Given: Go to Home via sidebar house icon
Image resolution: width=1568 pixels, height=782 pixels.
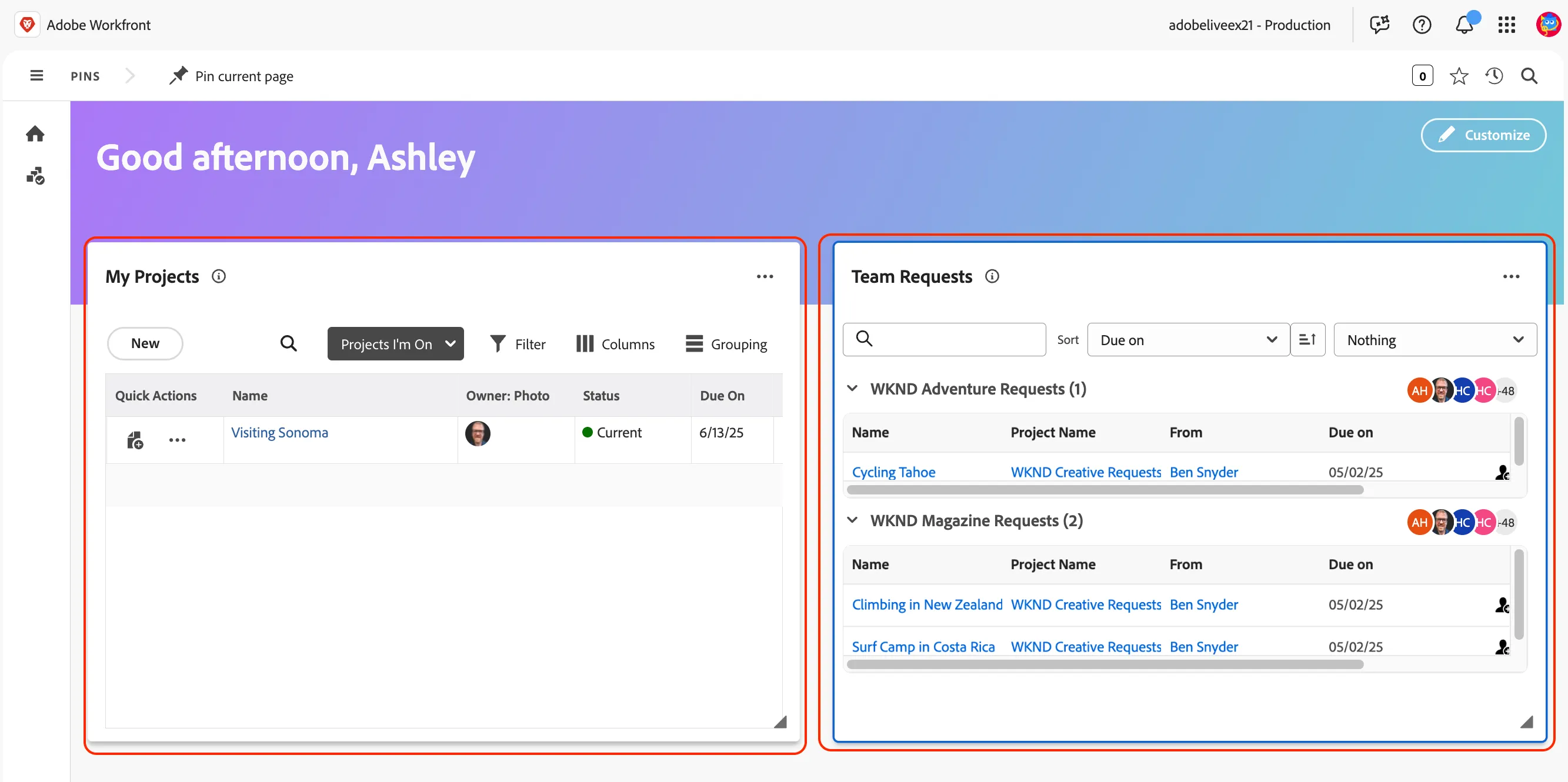Looking at the screenshot, I should pyautogui.click(x=35, y=134).
